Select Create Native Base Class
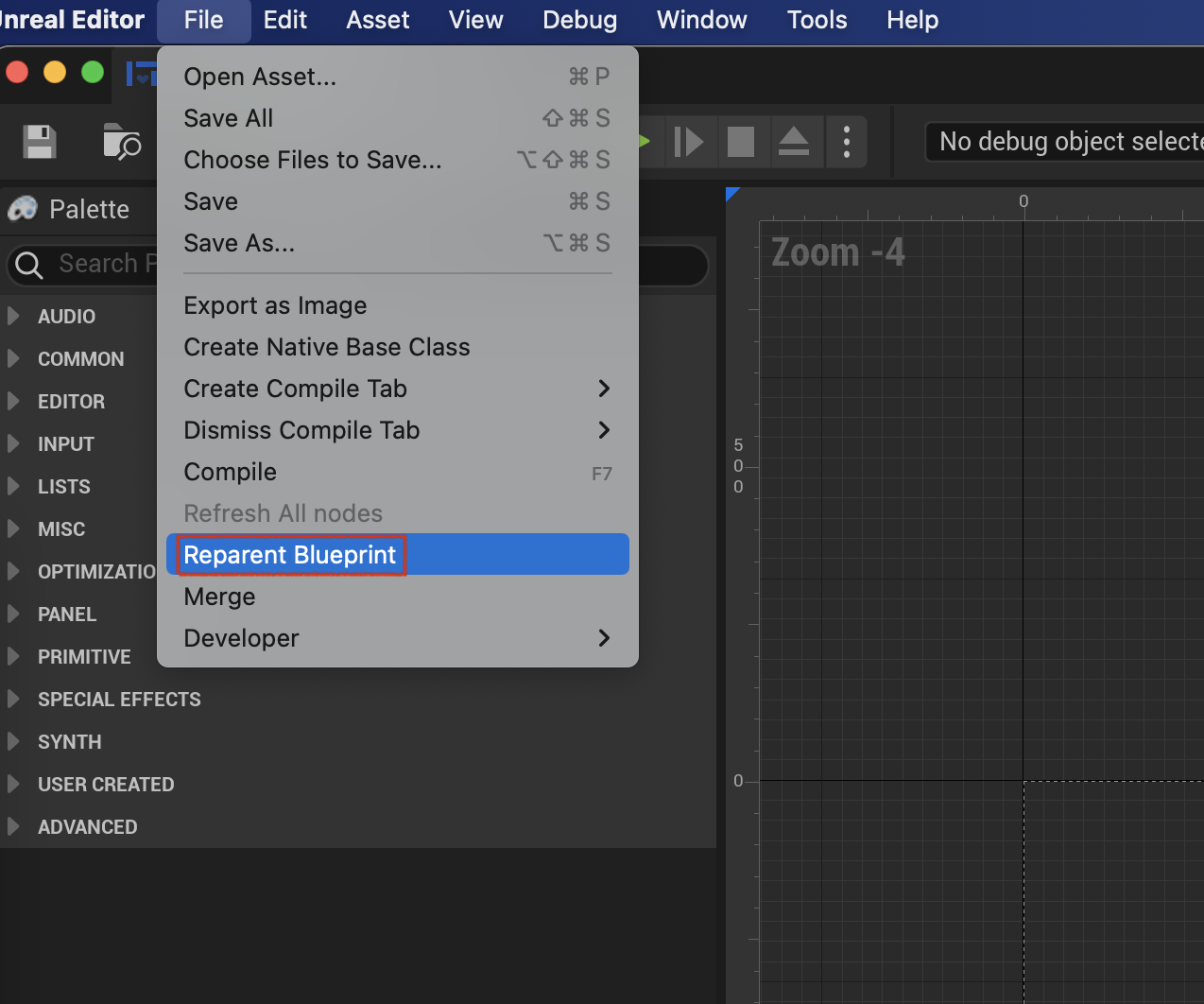 click(x=397, y=347)
